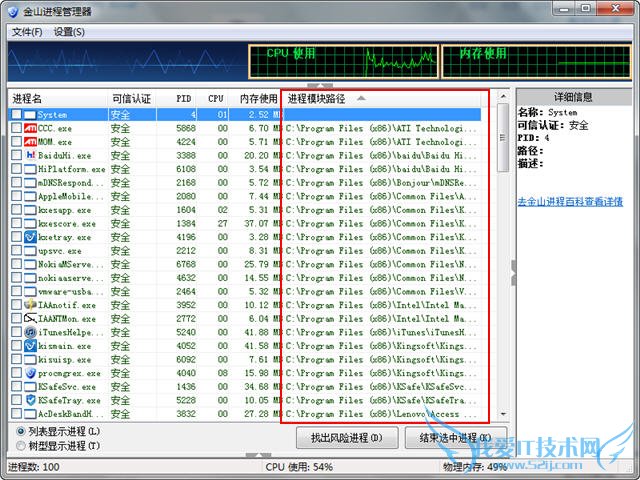Sort by 进程名 column header
Screen dimensions: 640x480
[57, 98]
